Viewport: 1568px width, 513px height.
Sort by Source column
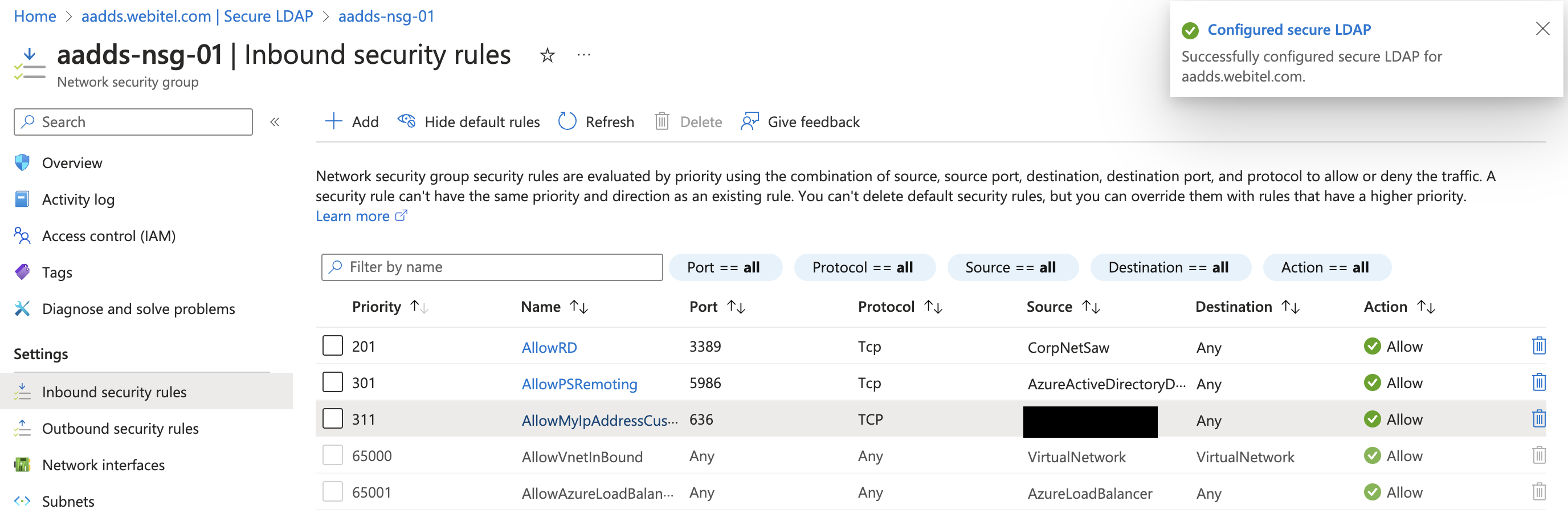click(1063, 307)
